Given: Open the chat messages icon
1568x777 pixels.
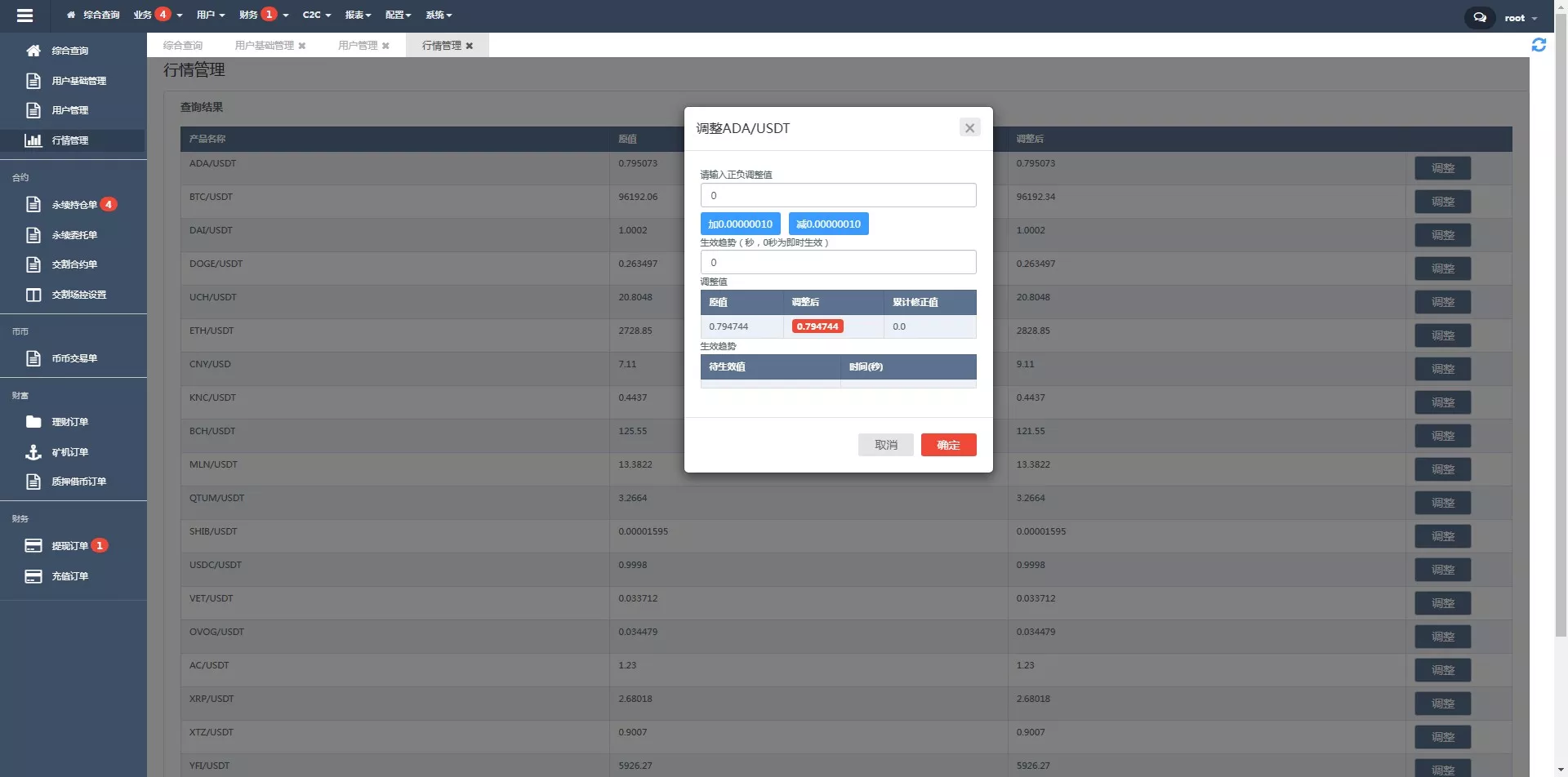Looking at the screenshot, I should 1479,17.
